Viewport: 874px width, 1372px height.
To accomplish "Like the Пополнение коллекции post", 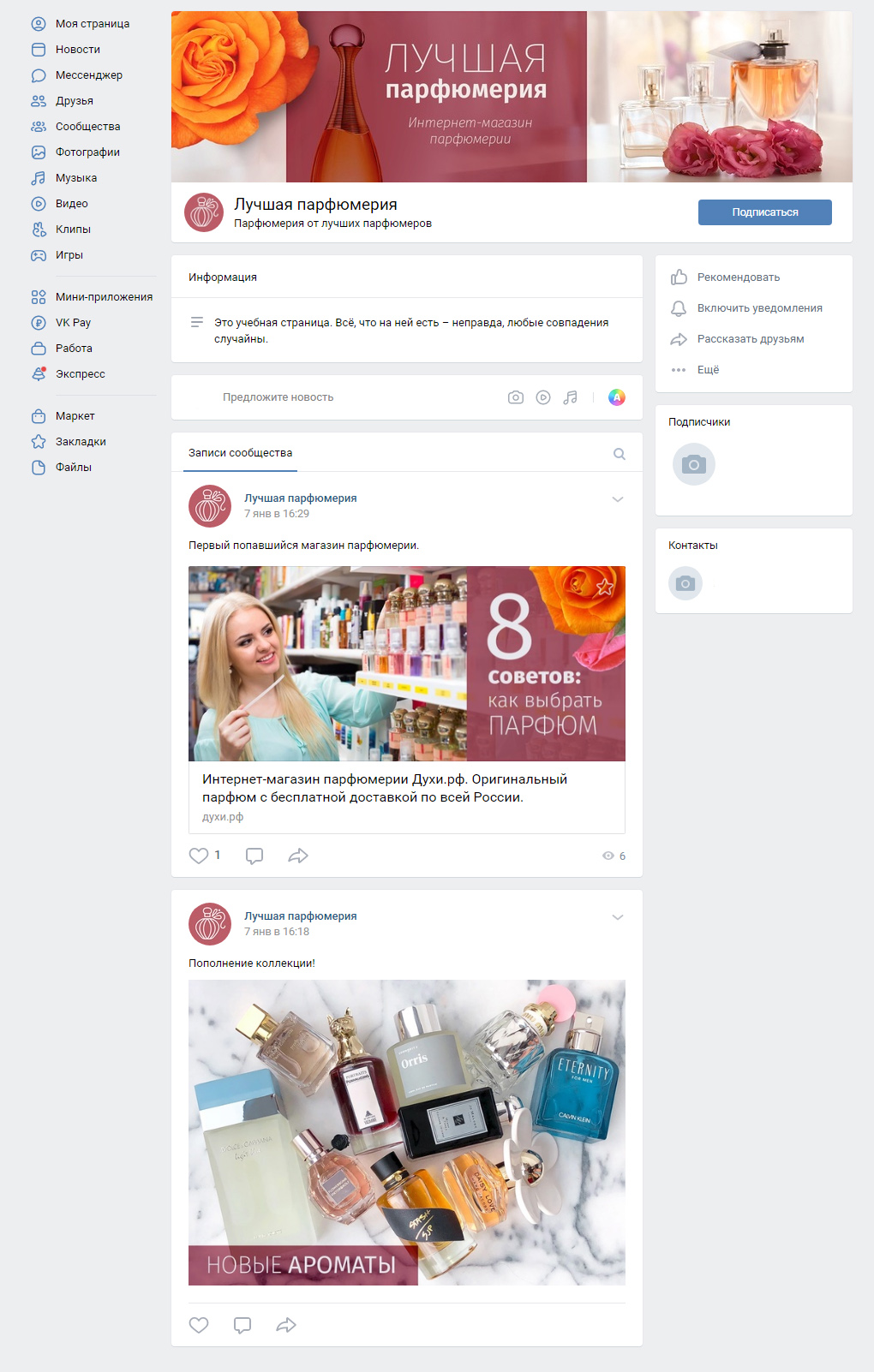I will click(x=199, y=1325).
